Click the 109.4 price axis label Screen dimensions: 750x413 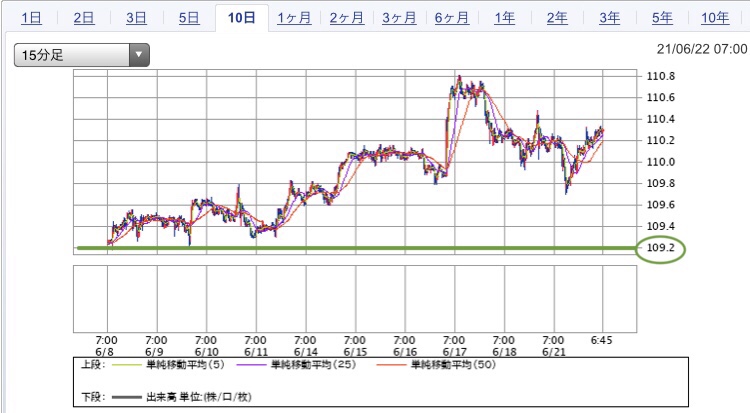(661, 226)
